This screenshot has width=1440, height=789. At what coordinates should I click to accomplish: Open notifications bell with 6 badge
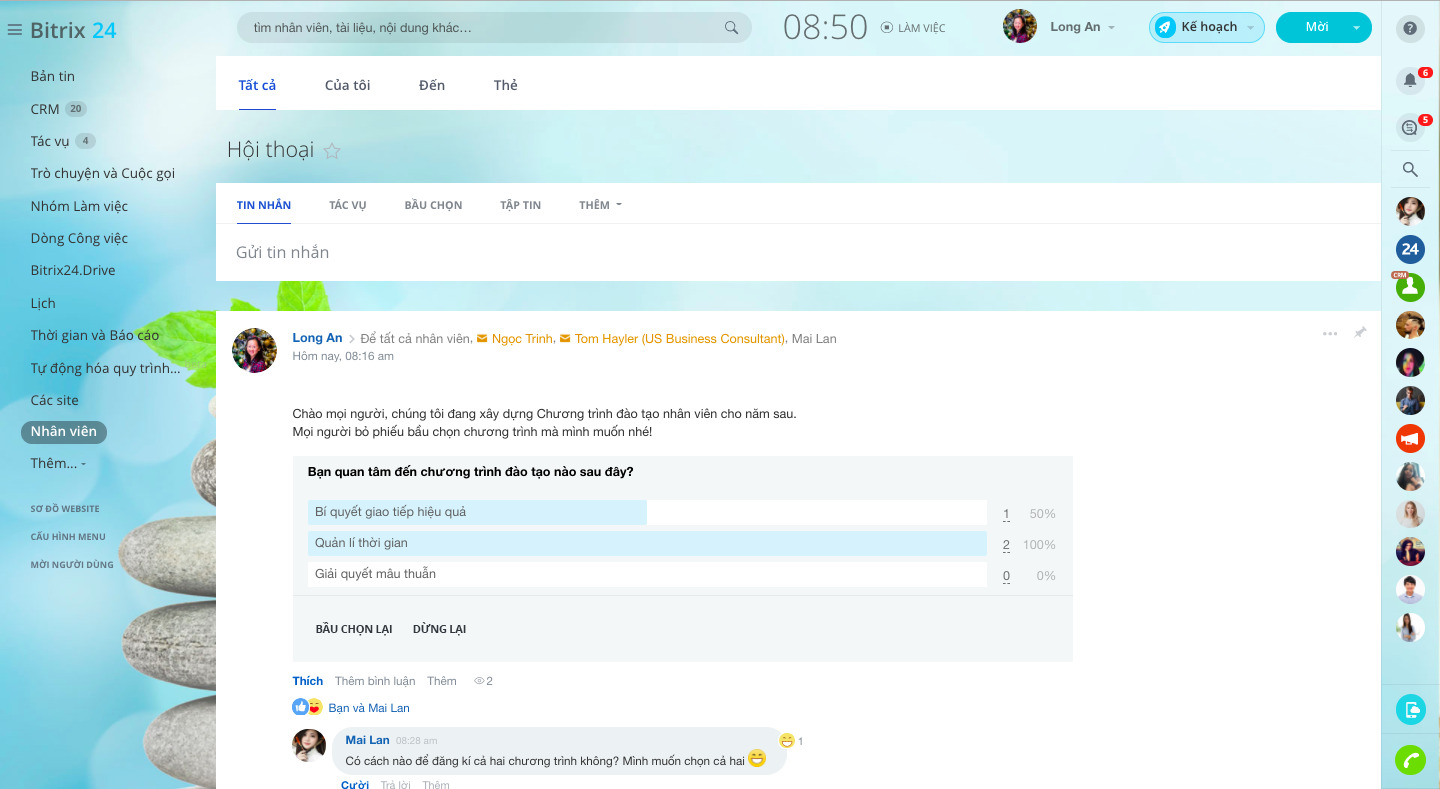[x=1410, y=80]
